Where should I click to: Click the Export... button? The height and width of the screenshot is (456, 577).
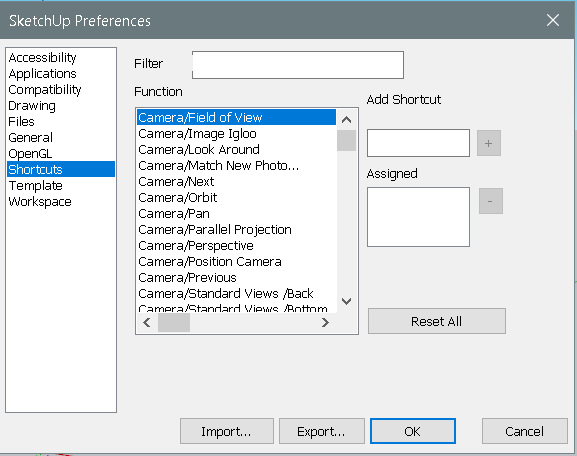coord(322,431)
